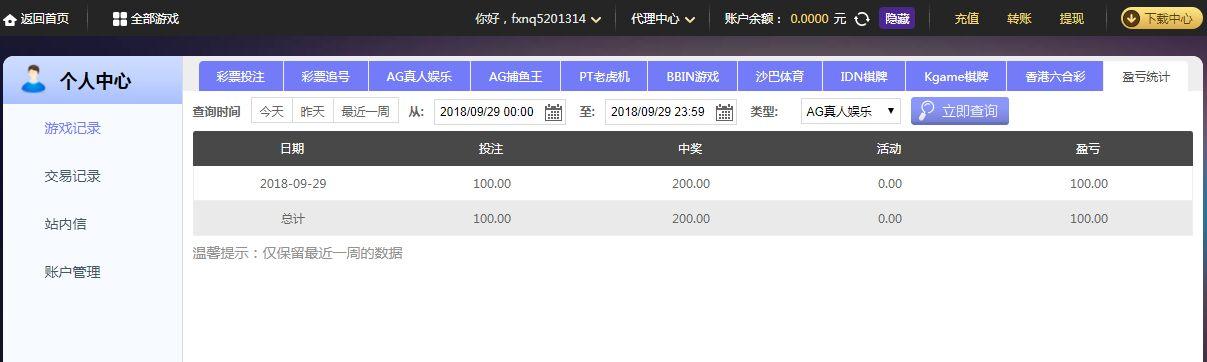Expand the 类型 dropdown showing AG真人娱乐
Screen dimensions: 1207x362
point(851,112)
